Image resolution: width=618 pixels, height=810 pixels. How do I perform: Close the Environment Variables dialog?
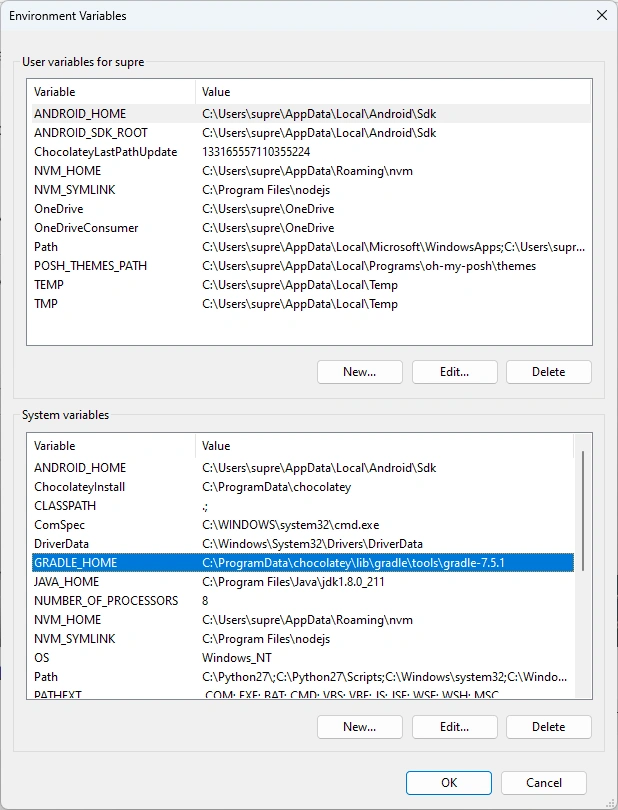(600, 16)
